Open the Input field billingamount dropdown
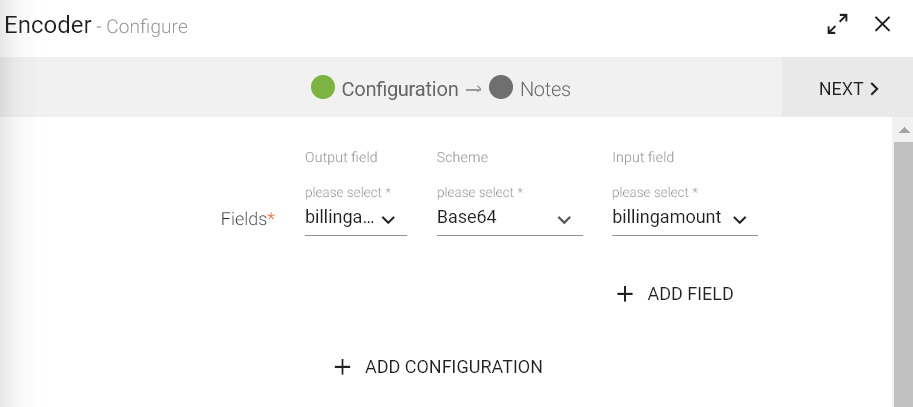Screen dimensions: 913x407 [667, 218]
